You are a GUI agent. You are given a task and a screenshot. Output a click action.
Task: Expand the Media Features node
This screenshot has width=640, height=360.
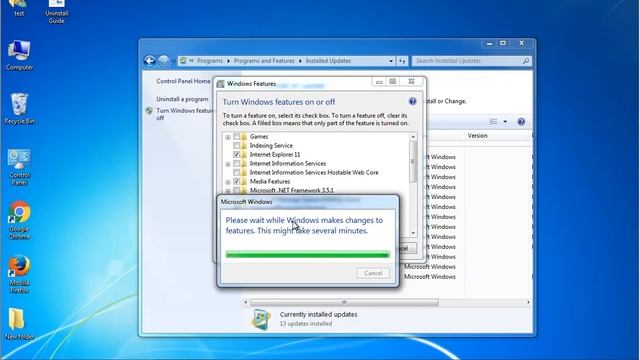[x=228, y=182]
